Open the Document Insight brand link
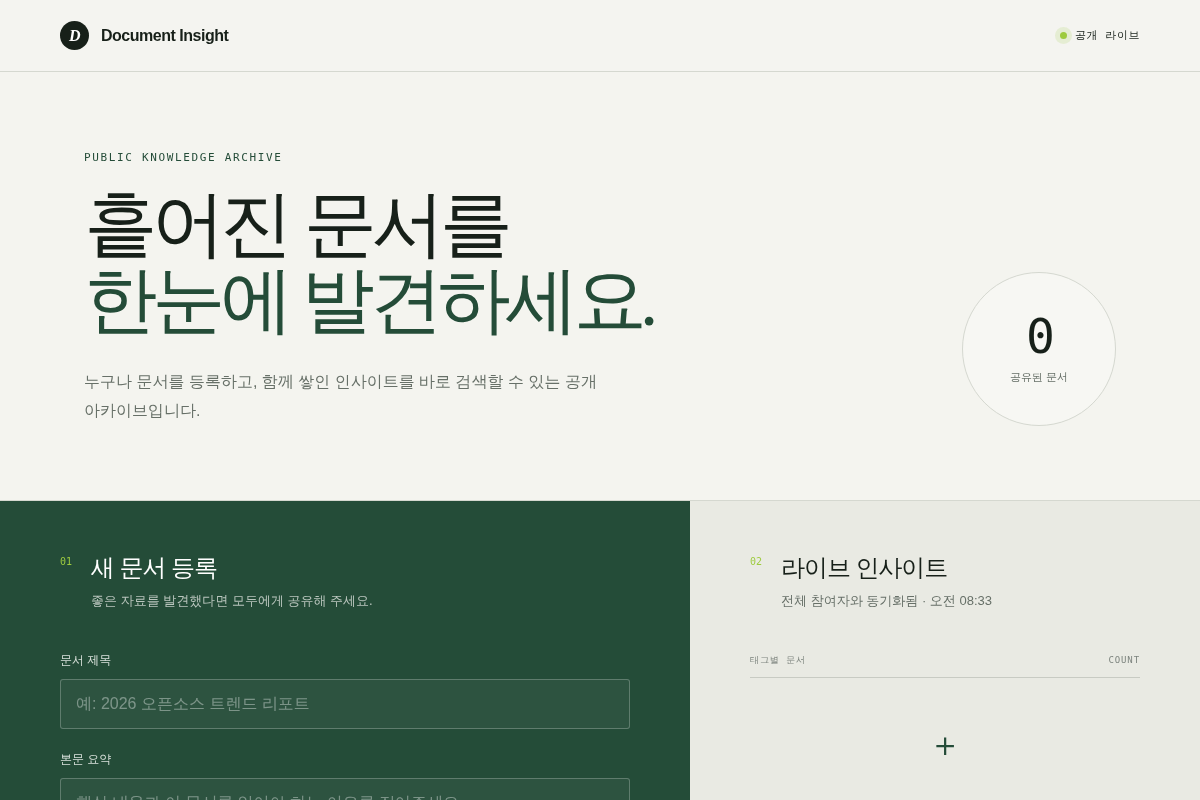The height and width of the screenshot is (800, 1200). 144,36
